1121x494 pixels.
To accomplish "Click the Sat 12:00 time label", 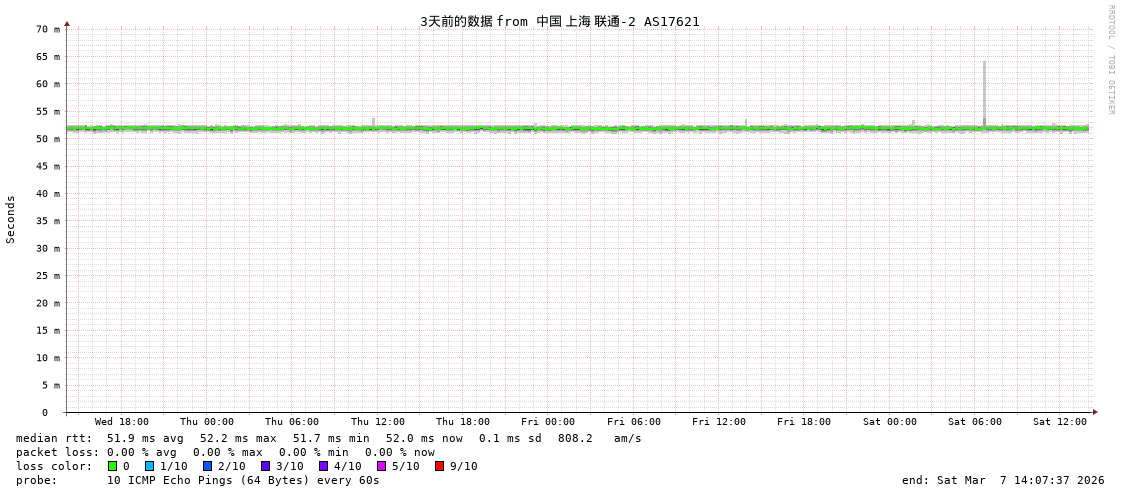I will 1060,422.
